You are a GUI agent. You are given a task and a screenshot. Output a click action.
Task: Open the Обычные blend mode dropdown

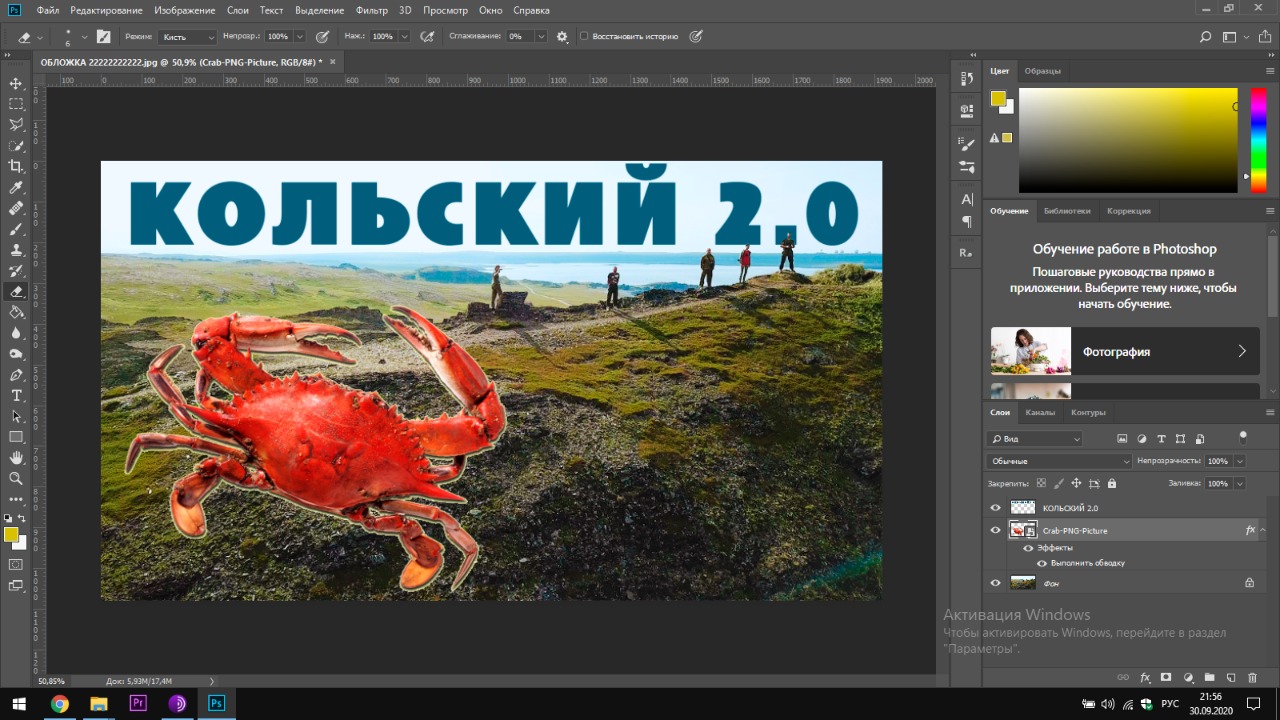click(1059, 461)
